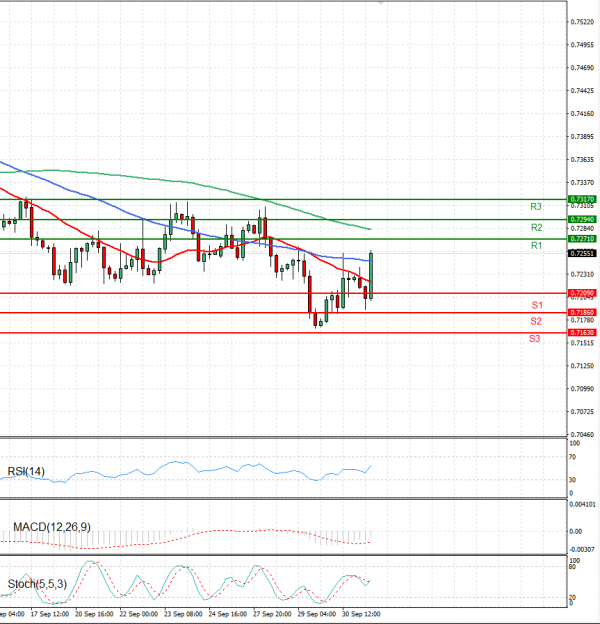Click the MACD scale value -0.00307
The width and height of the screenshot is (600, 624).
582,550
